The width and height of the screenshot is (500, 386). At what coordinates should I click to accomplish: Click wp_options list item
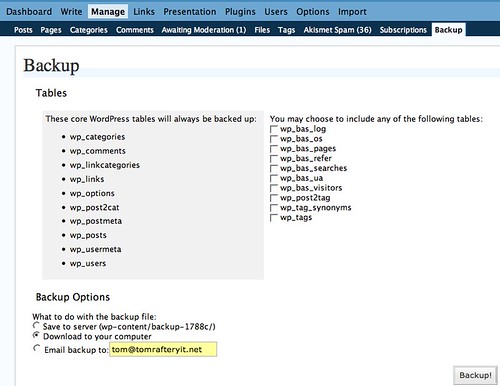click(x=92, y=193)
